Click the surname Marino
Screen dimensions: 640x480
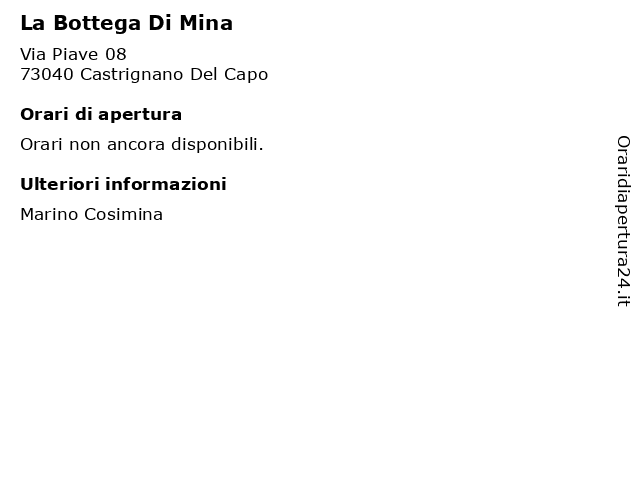49,214
